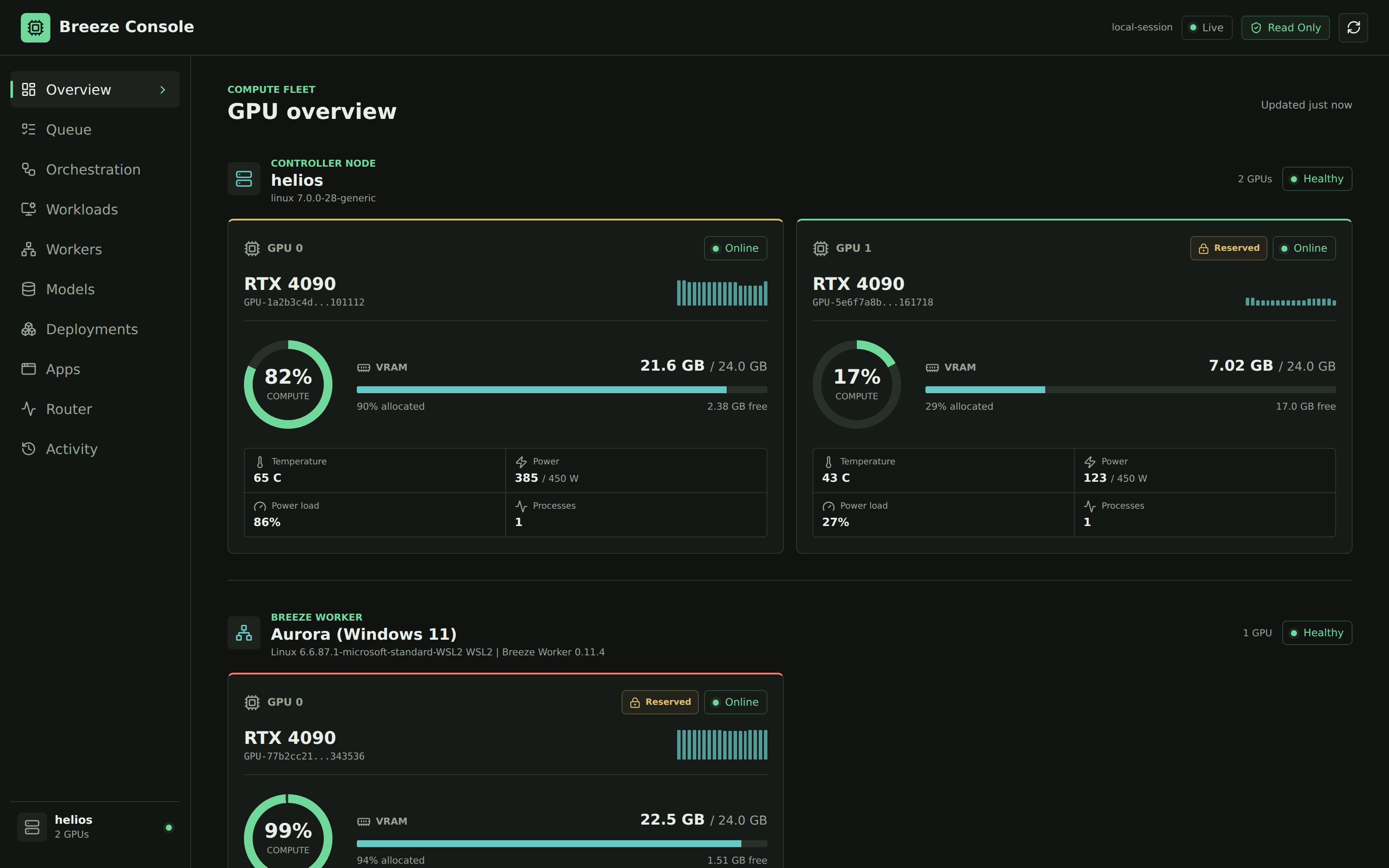1389x868 pixels.
Task: Click the 385 / 450 W power value
Action: (546, 478)
